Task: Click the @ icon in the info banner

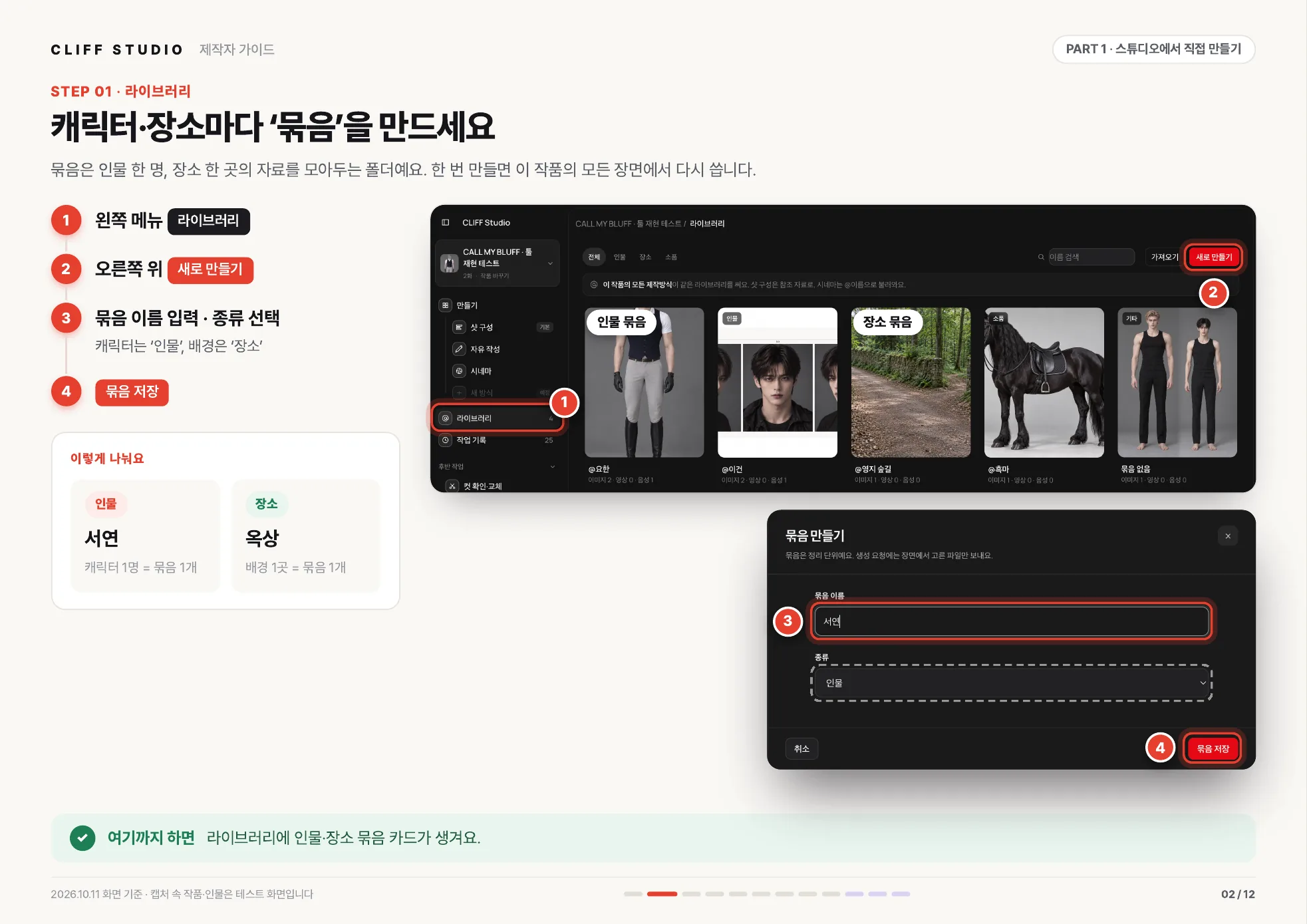Action: point(594,285)
